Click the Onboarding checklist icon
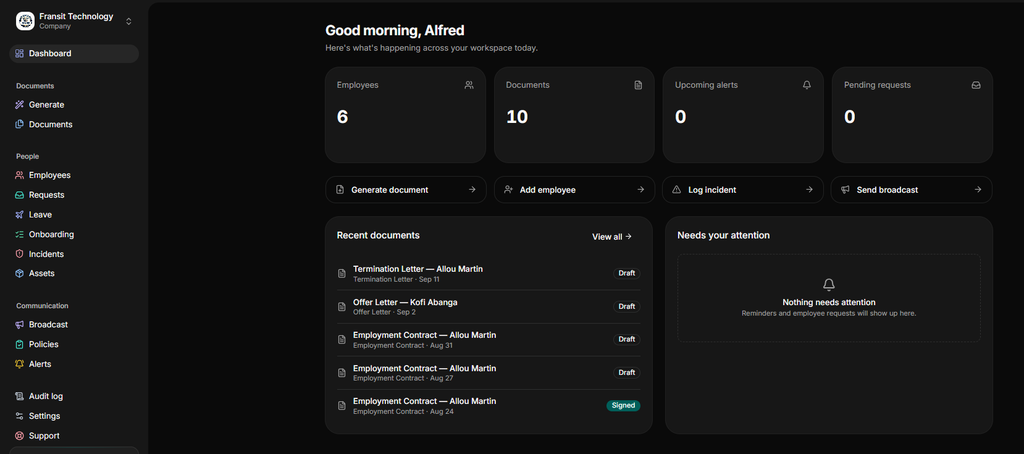This screenshot has width=1024, height=454. click(x=20, y=234)
